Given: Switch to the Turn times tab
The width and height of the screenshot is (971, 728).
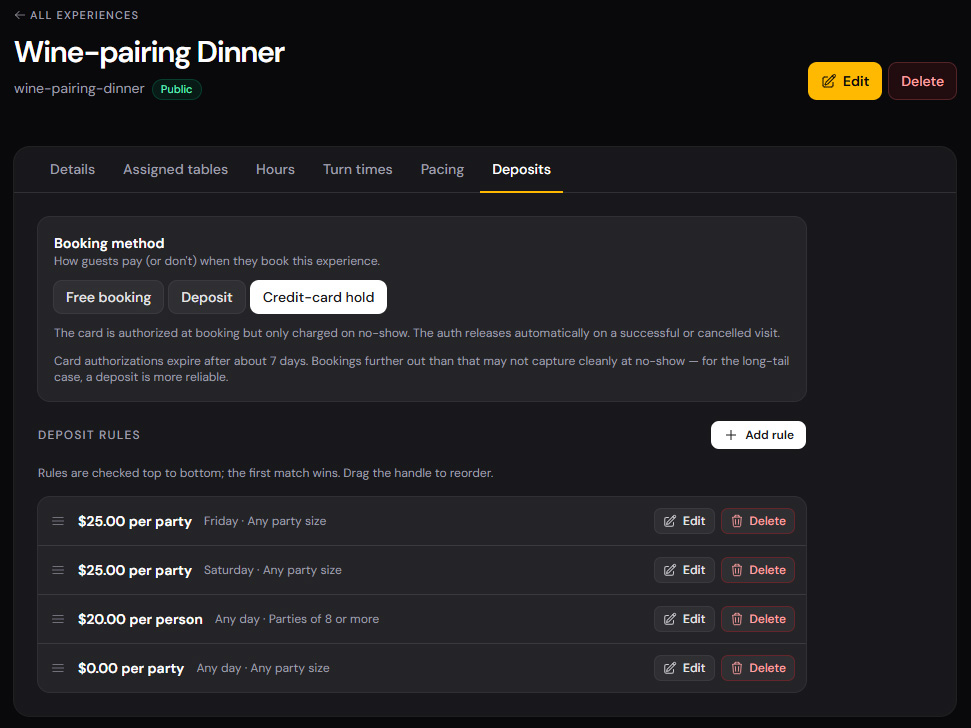Looking at the screenshot, I should click(x=358, y=170).
